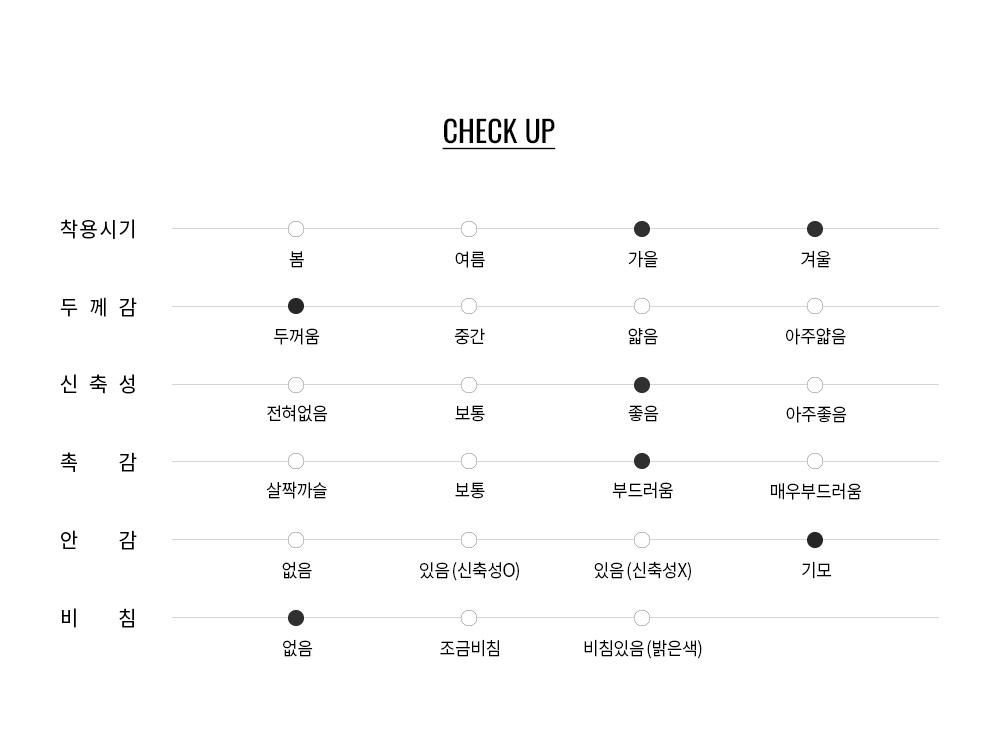This screenshot has height=751, width=1000.
Task: Select the 얇음 thickness option circle
Action: point(642,306)
